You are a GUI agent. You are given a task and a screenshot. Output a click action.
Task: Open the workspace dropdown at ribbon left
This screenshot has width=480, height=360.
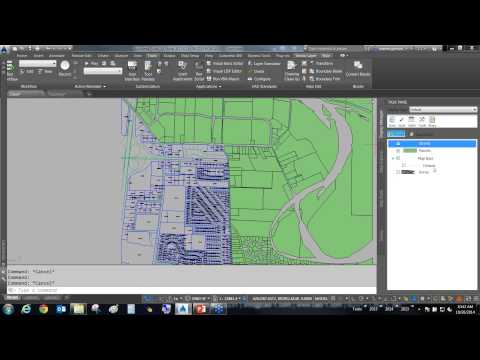click(38, 63)
